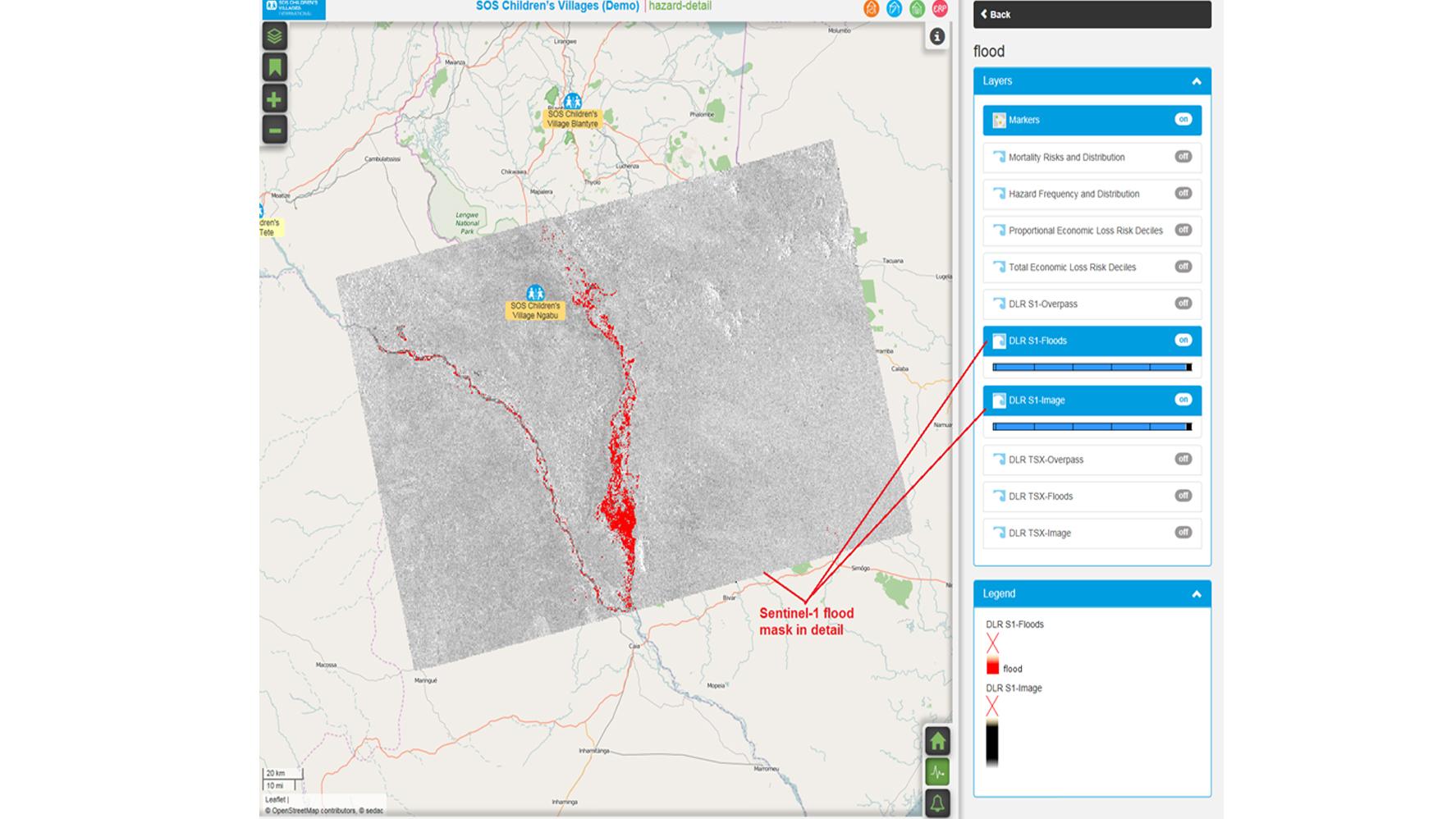Adjust the DLR S1-Image opacity slider
1456x819 pixels.
pyautogui.click(x=1092, y=427)
